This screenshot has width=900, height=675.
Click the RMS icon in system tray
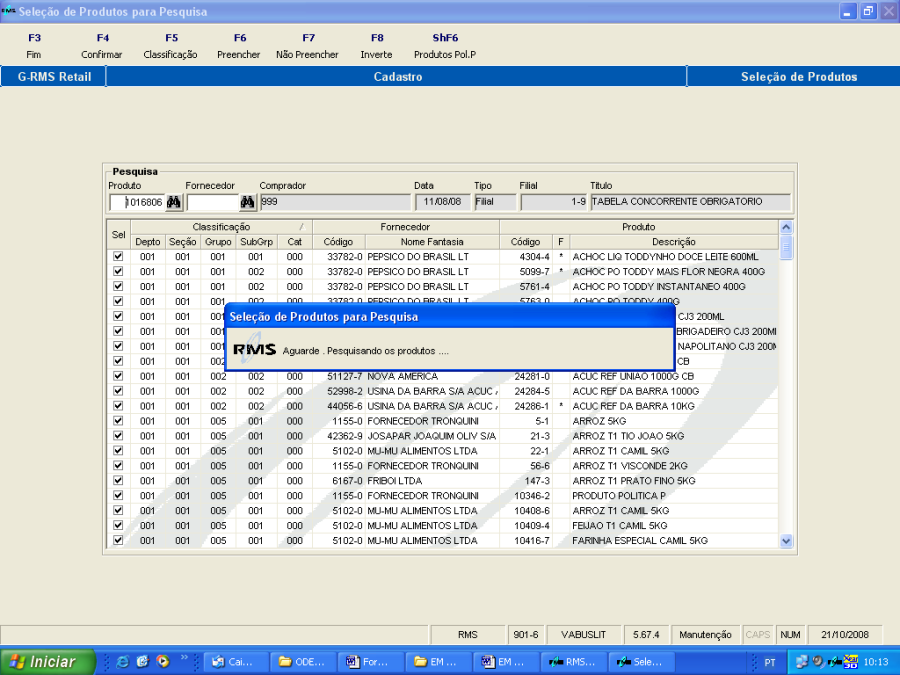[834, 662]
